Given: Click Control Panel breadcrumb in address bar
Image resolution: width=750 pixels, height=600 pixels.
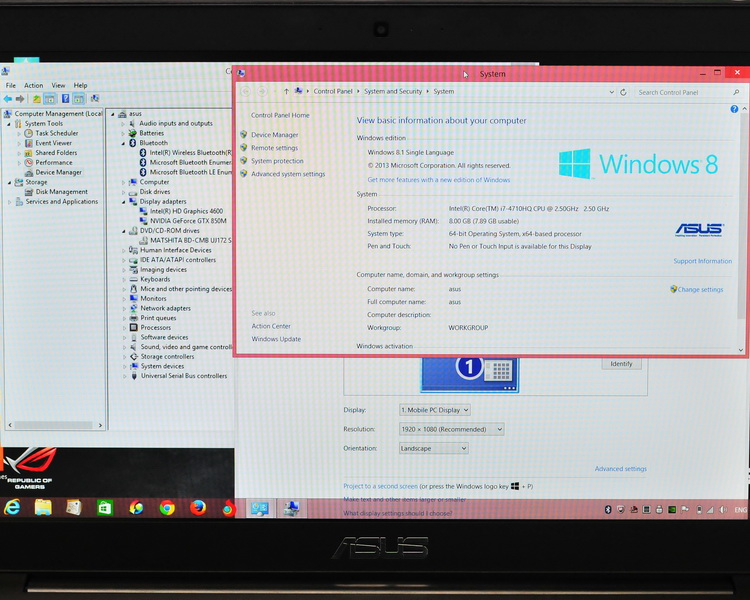Looking at the screenshot, I should (333, 91).
